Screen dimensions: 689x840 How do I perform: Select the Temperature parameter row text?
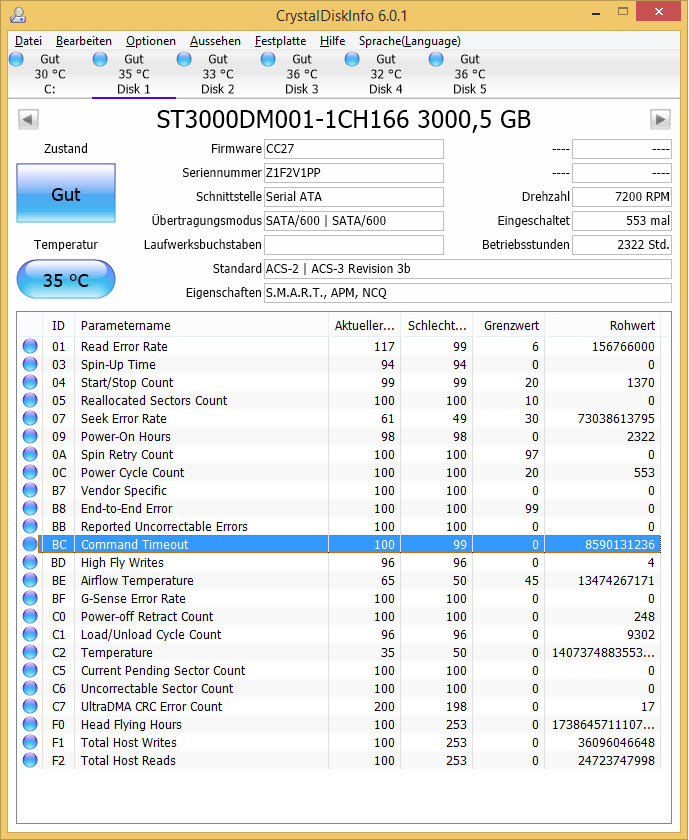116,652
